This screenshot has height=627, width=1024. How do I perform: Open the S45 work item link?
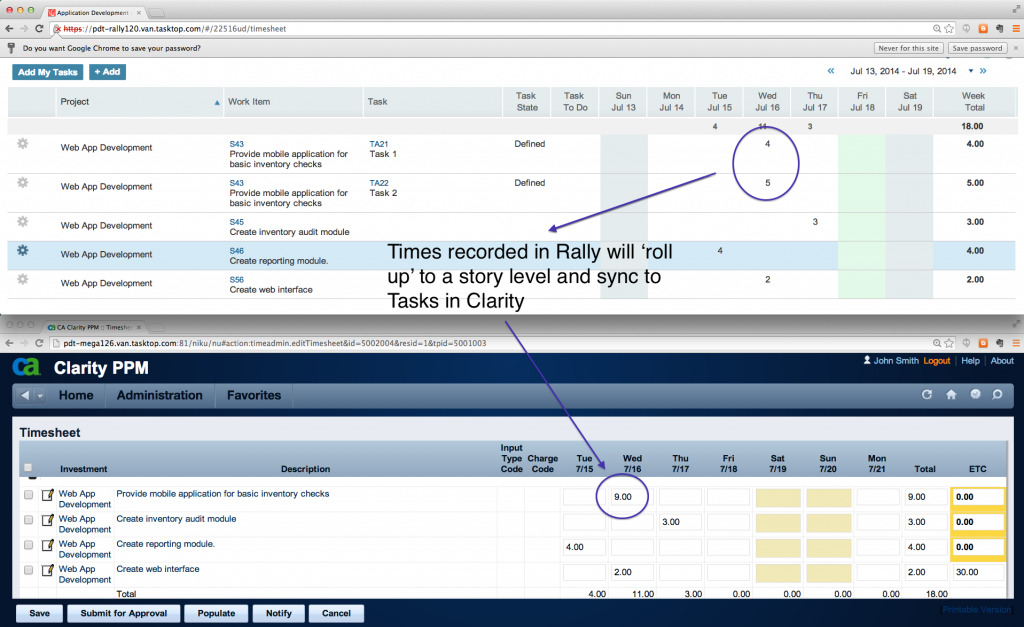point(236,222)
